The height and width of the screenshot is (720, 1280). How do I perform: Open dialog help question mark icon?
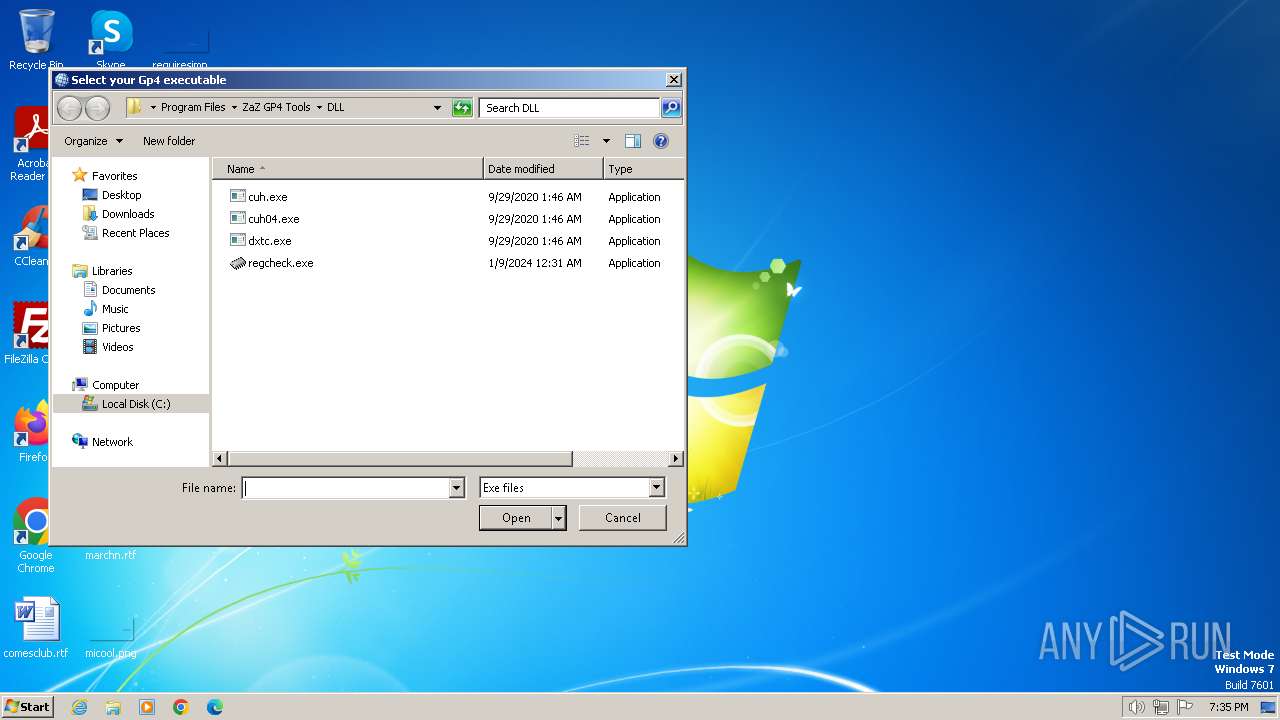[x=660, y=141]
